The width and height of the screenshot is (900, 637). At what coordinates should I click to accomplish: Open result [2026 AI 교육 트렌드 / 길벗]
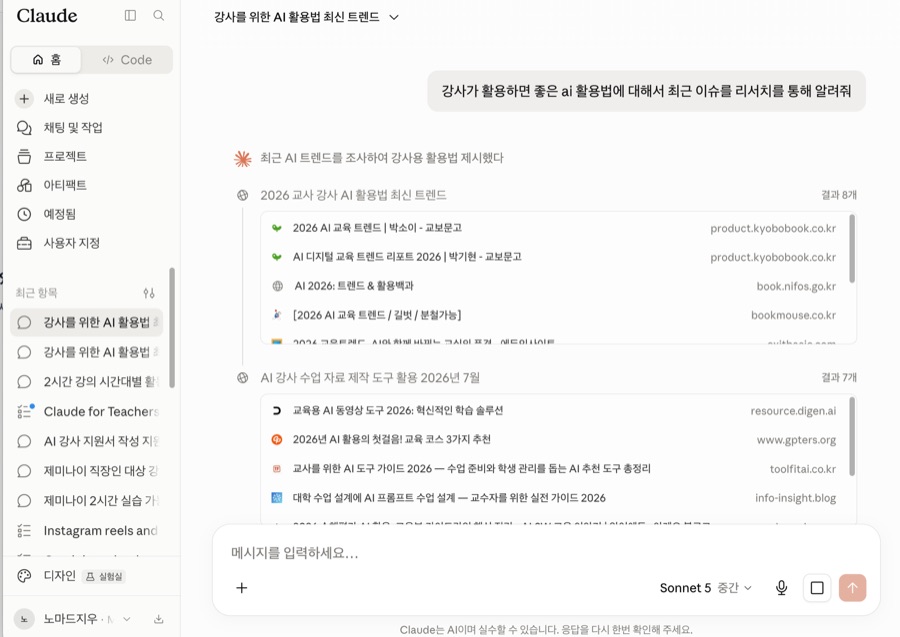pyautogui.click(x=553, y=314)
